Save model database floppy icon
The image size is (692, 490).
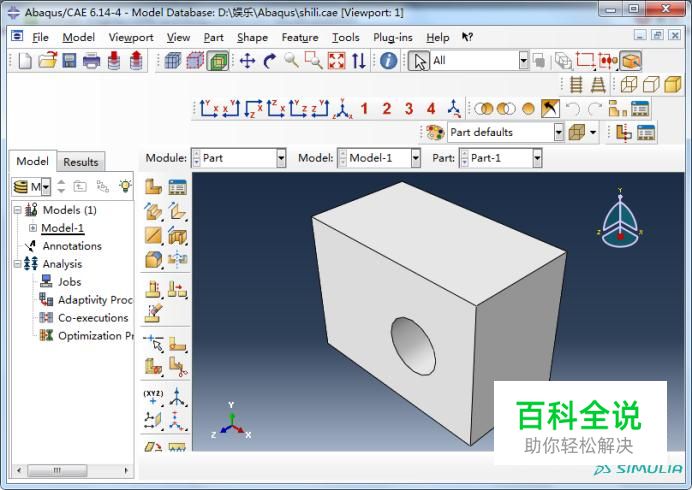point(69,60)
